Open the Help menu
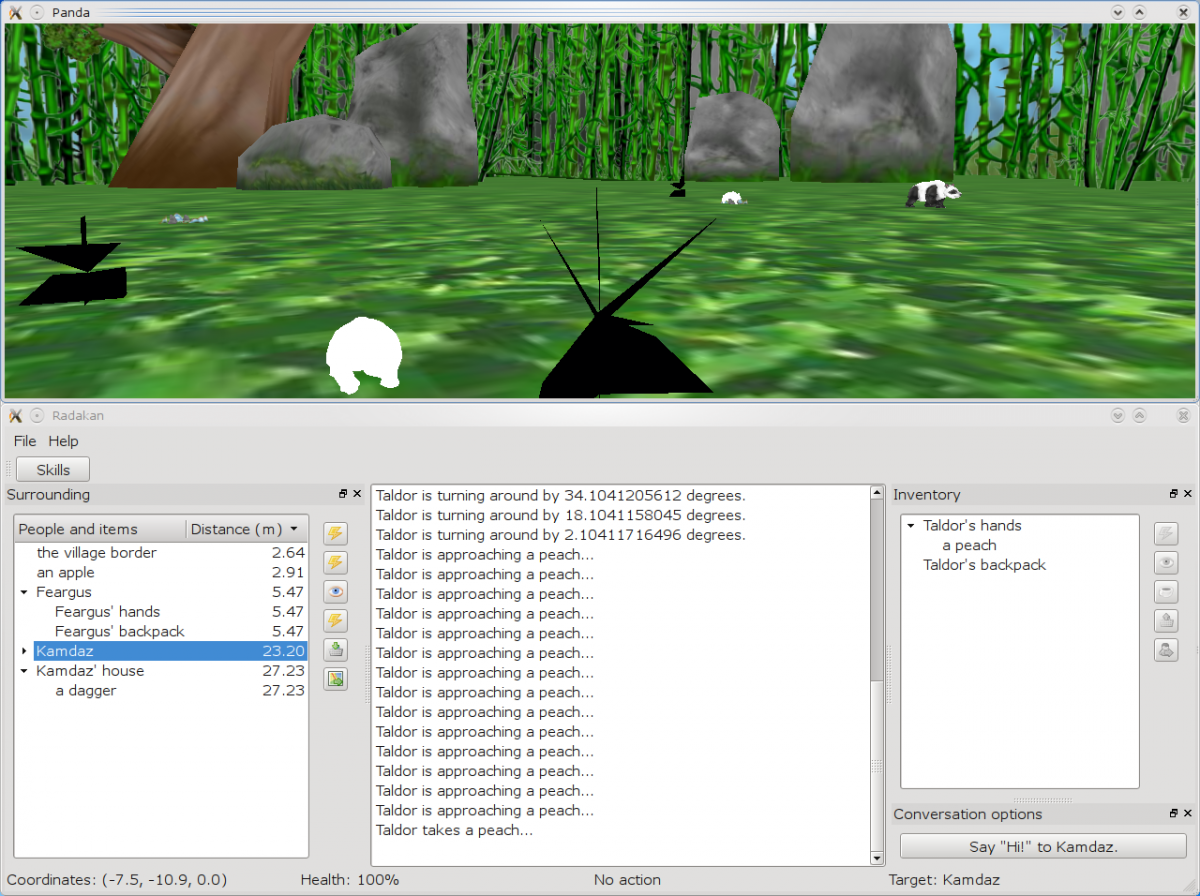The image size is (1200, 896). point(63,440)
